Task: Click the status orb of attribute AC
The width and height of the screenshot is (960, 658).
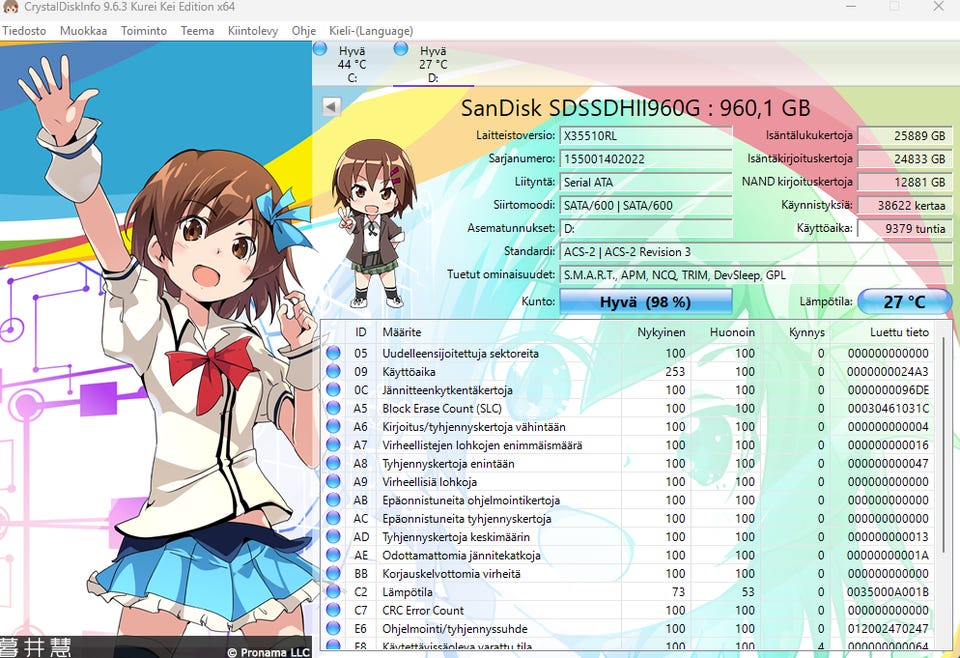Action: (x=333, y=518)
